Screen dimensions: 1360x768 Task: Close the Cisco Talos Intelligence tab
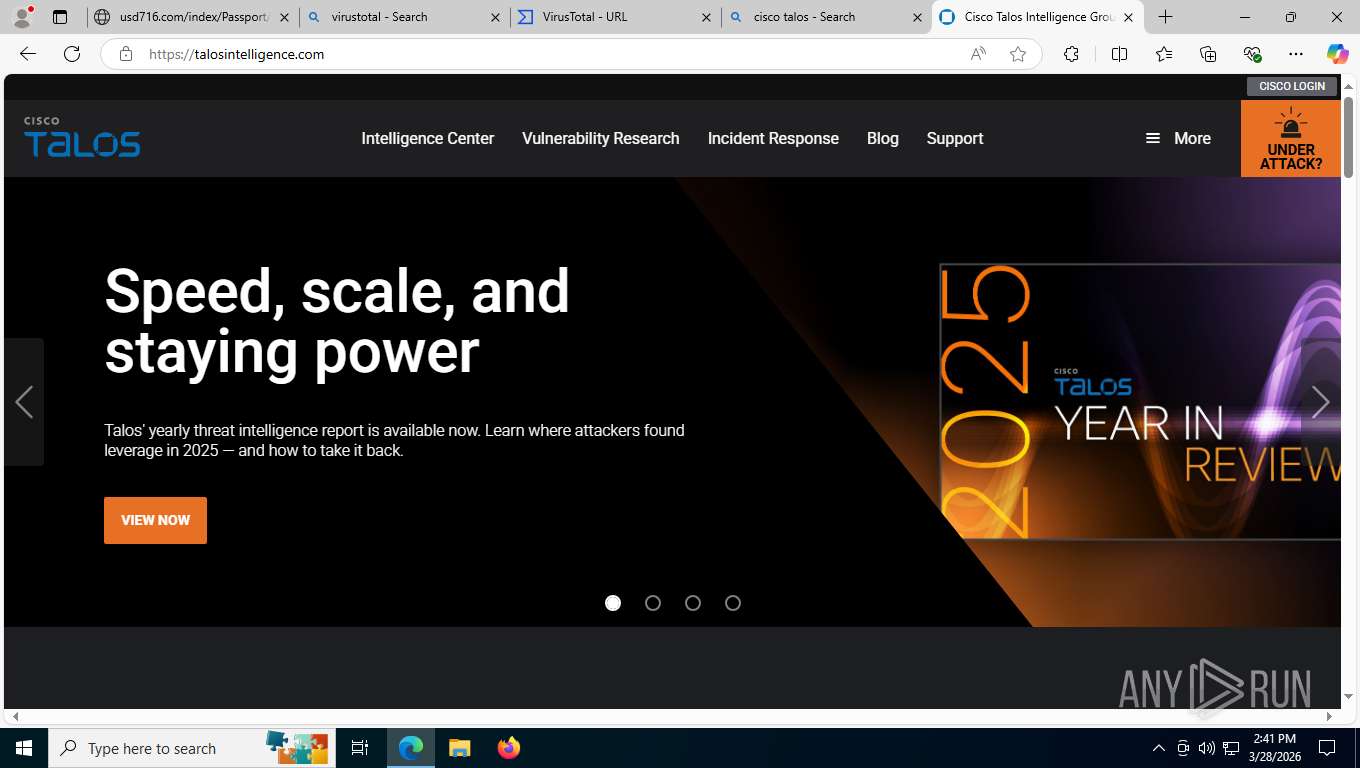1128,17
